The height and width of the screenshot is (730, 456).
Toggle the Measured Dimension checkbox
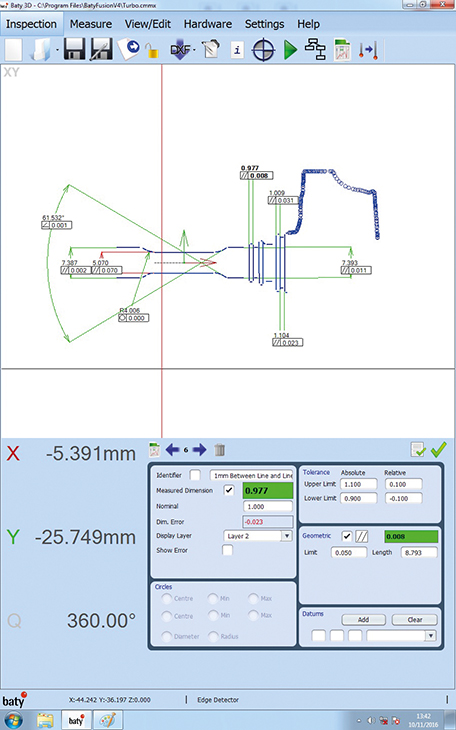(229, 490)
